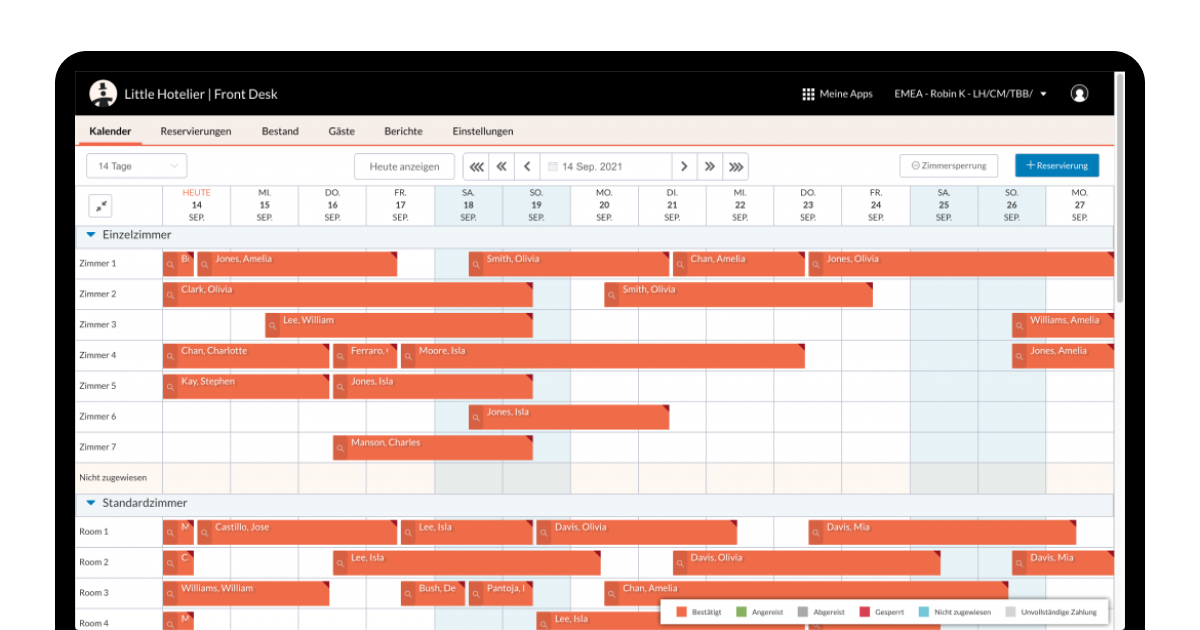Image resolution: width=1200 pixels, height=630 pixels.
Task: Open the user profile avatar icon
Action: coord(1079,94)
